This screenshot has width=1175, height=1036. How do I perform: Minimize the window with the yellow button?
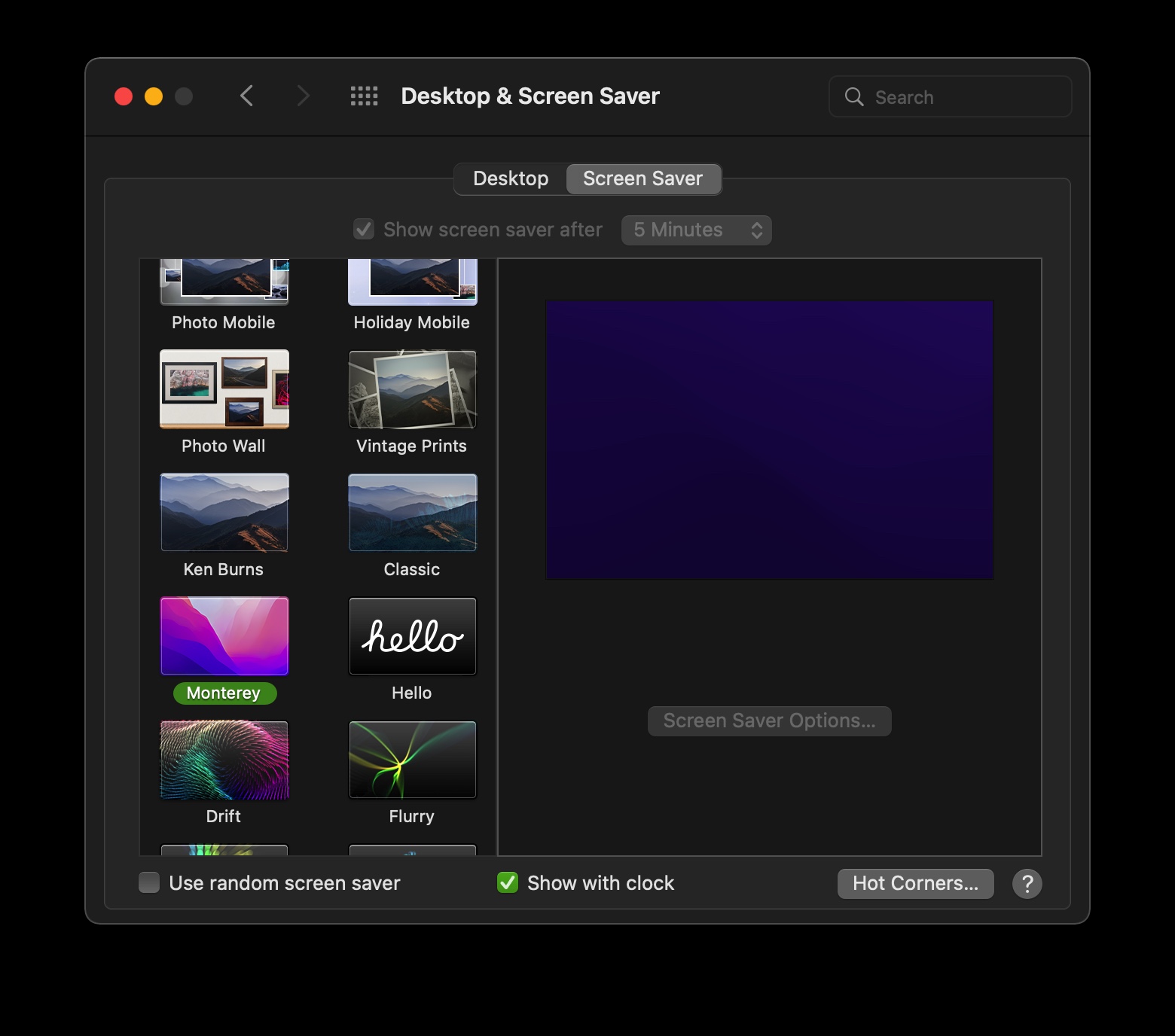tap(154, 96)
